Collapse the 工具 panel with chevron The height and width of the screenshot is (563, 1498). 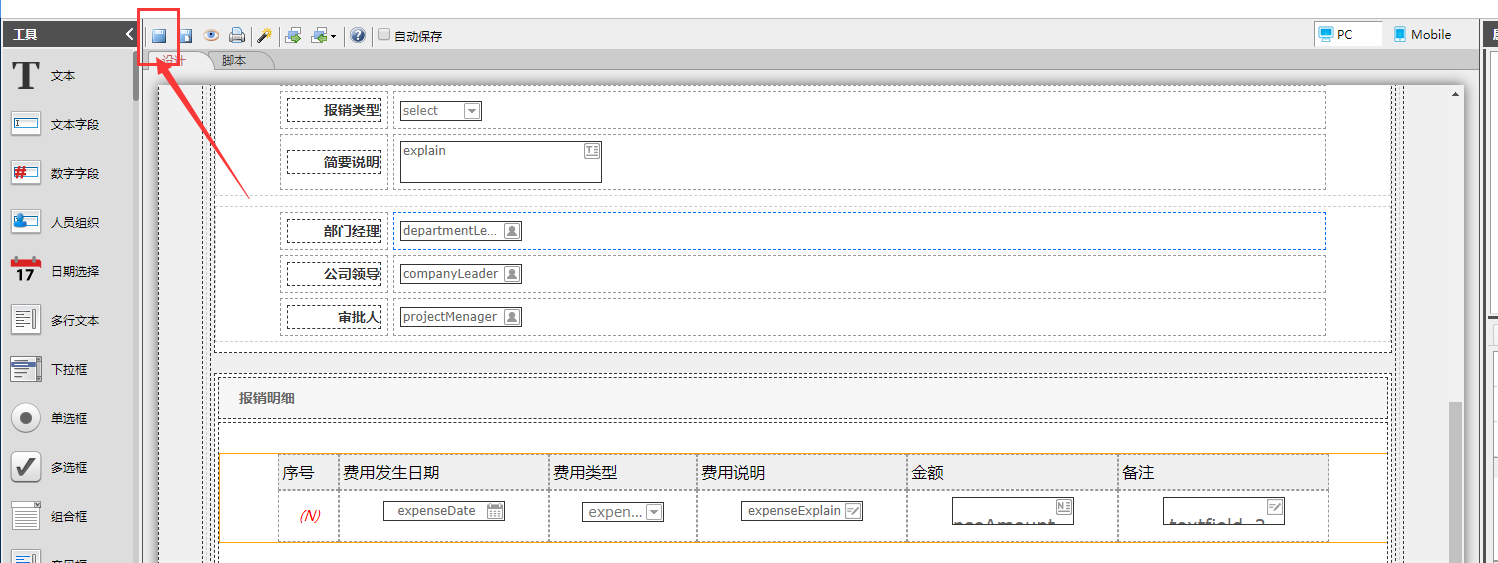pyautogui.click(x=129, y=34)
